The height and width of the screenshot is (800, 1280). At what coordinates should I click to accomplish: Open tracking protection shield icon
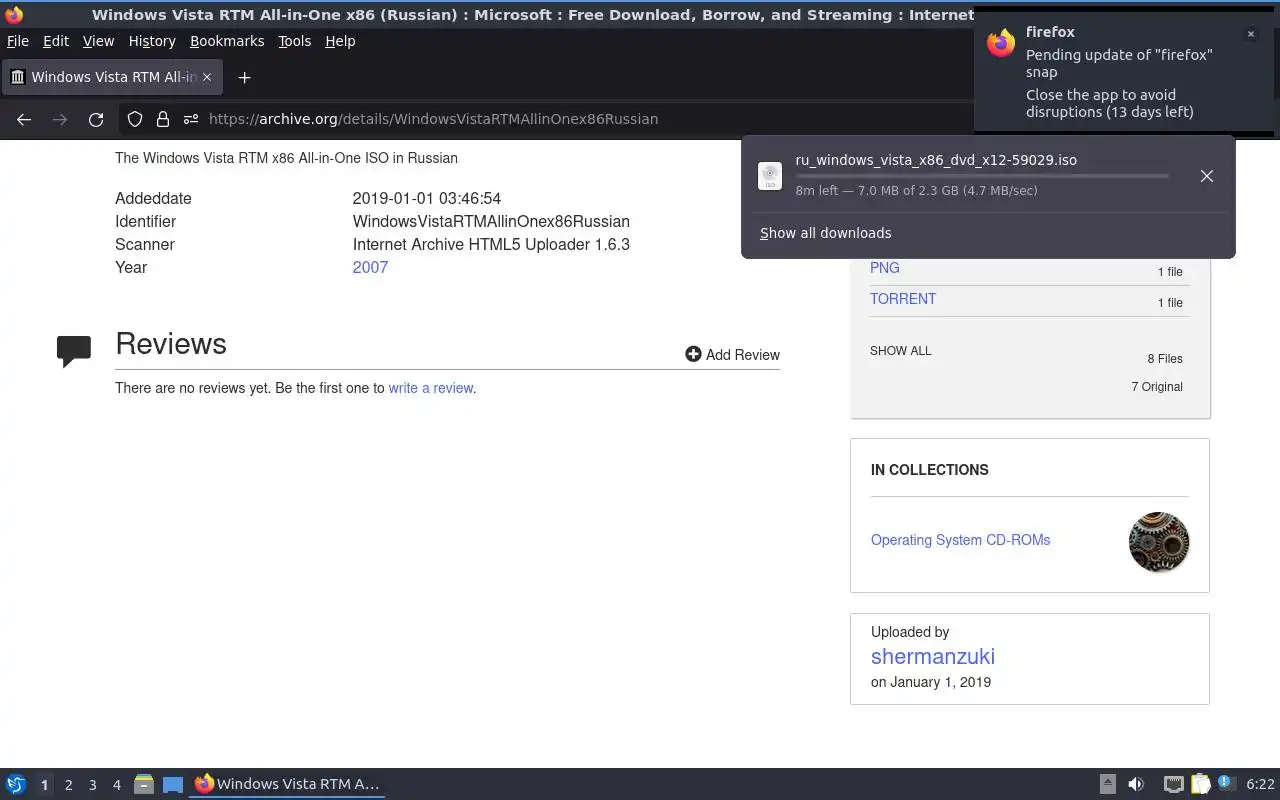click(x=135, y=119)
